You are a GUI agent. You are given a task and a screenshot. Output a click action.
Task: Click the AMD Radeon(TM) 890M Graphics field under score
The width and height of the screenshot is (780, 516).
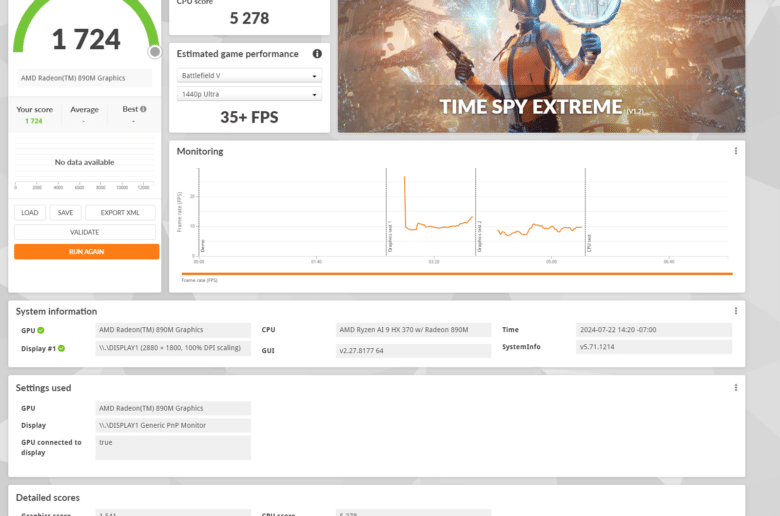tap(85, 78)
